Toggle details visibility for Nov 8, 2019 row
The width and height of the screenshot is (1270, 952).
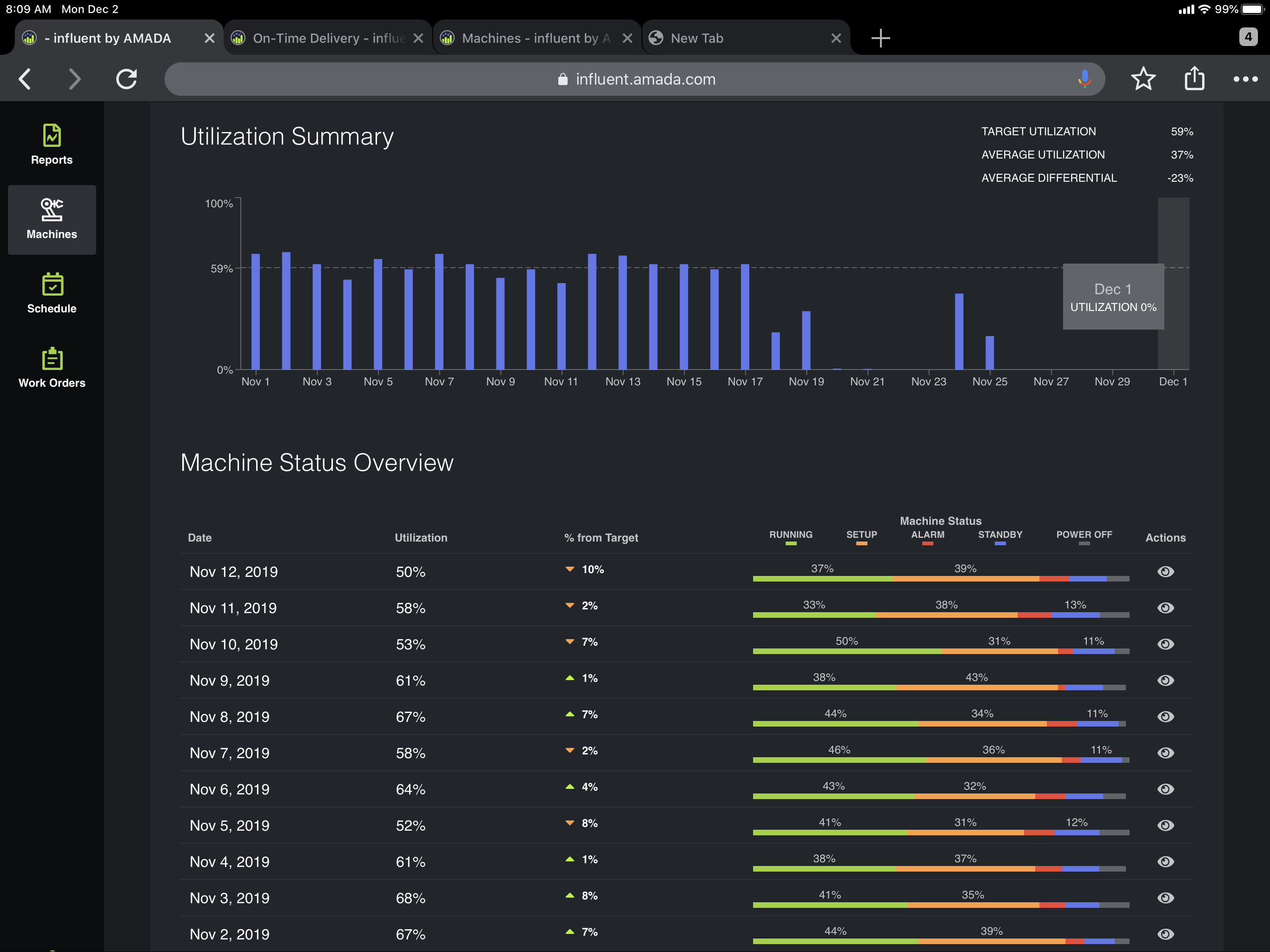click(x=1165, y=717)
